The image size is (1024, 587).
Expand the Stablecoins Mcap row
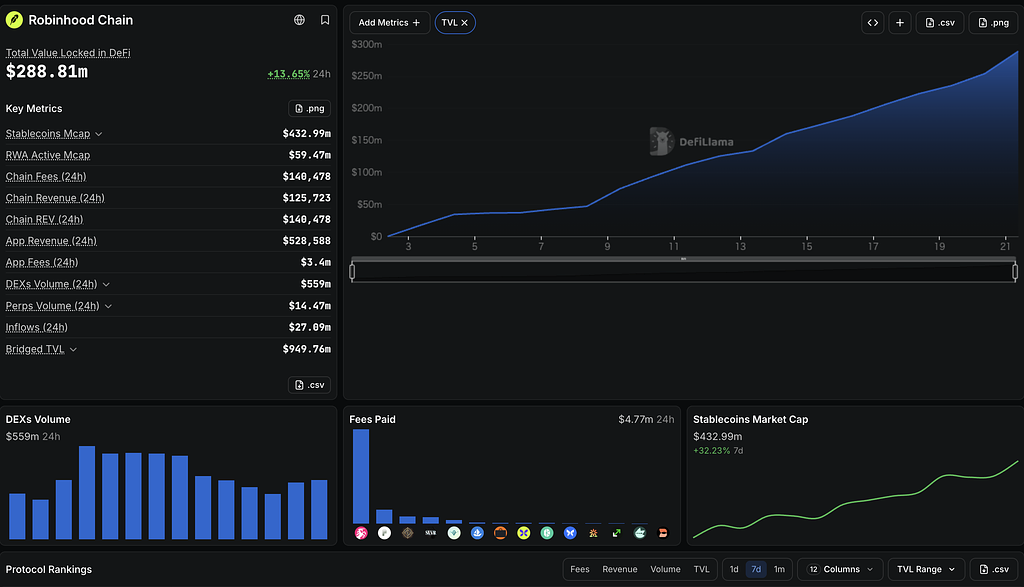99,134
